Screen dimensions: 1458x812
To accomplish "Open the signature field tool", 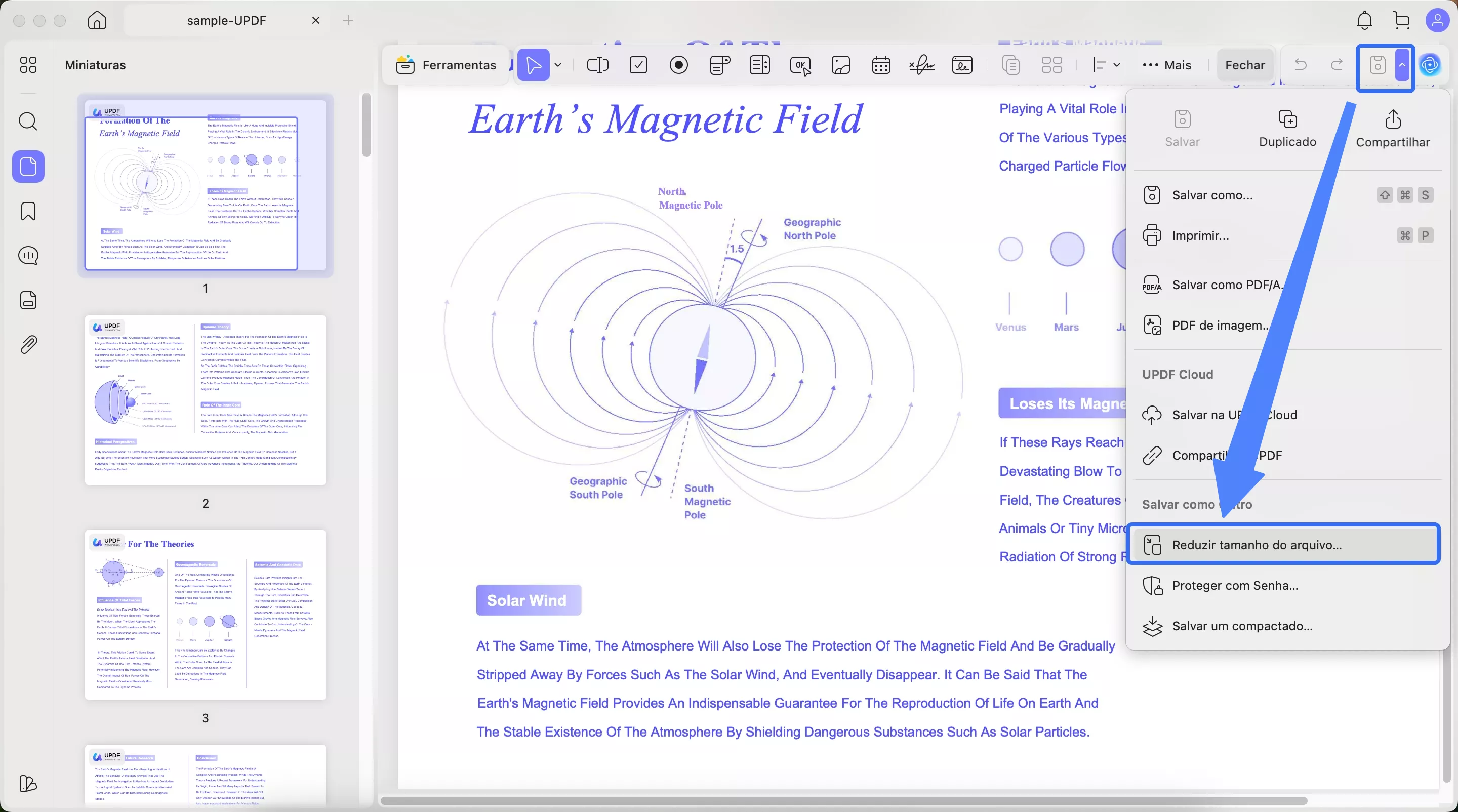I will coord(921,65).
